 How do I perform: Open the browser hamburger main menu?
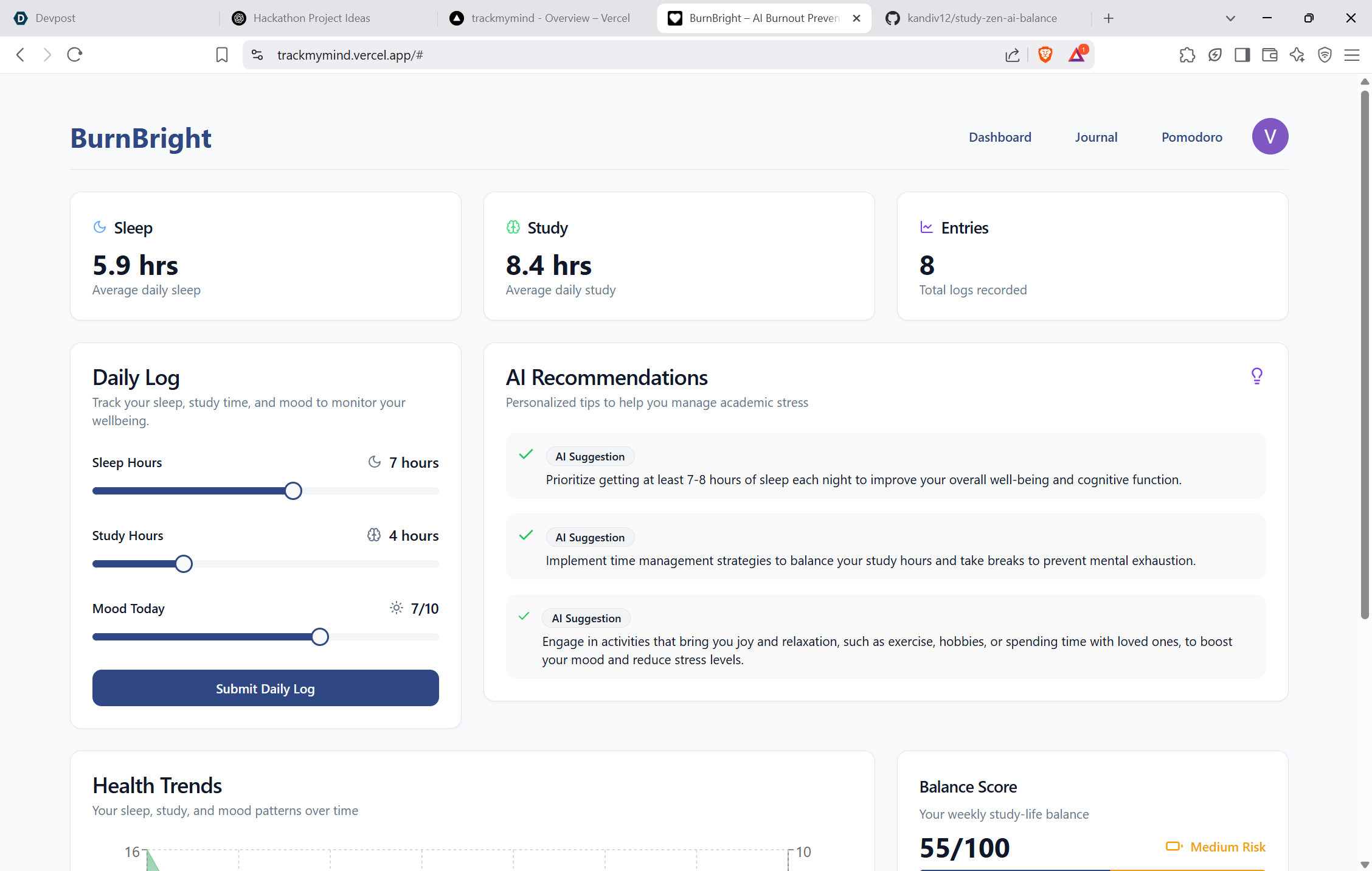(x=1351, y=55)
